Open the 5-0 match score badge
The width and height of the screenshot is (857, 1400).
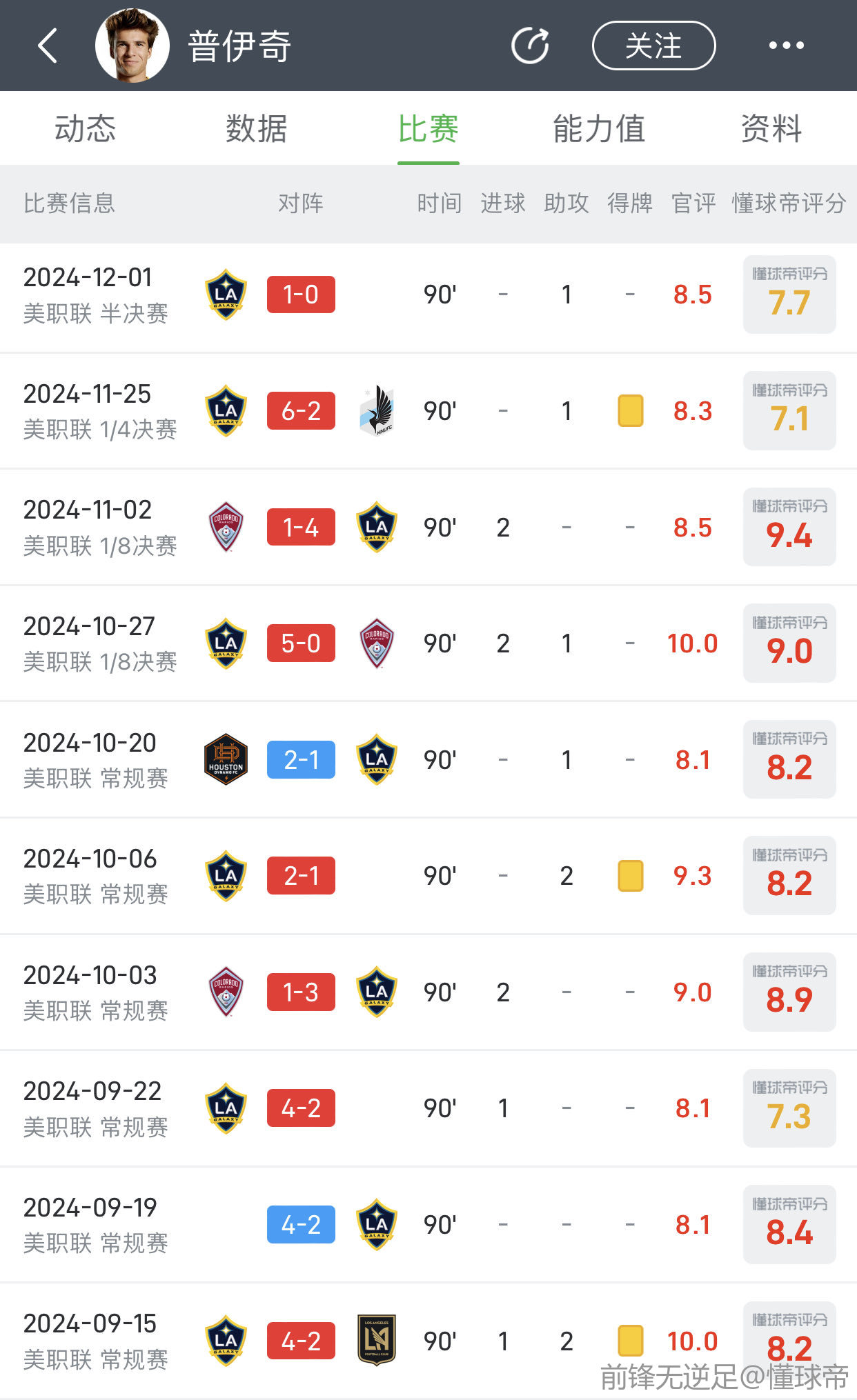click(301, 643)
